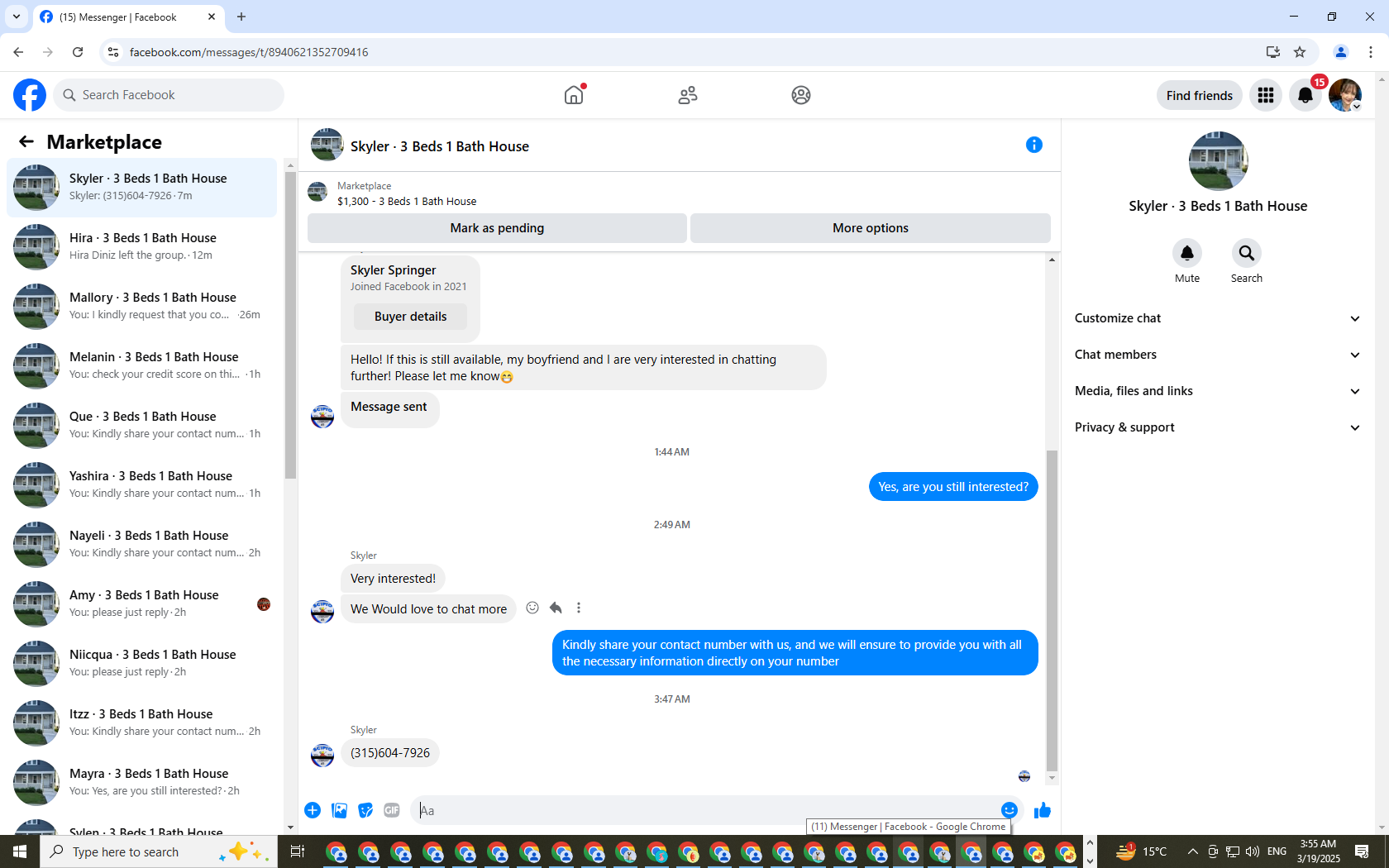Attach a photo file in composer

[x=339, y=810]
